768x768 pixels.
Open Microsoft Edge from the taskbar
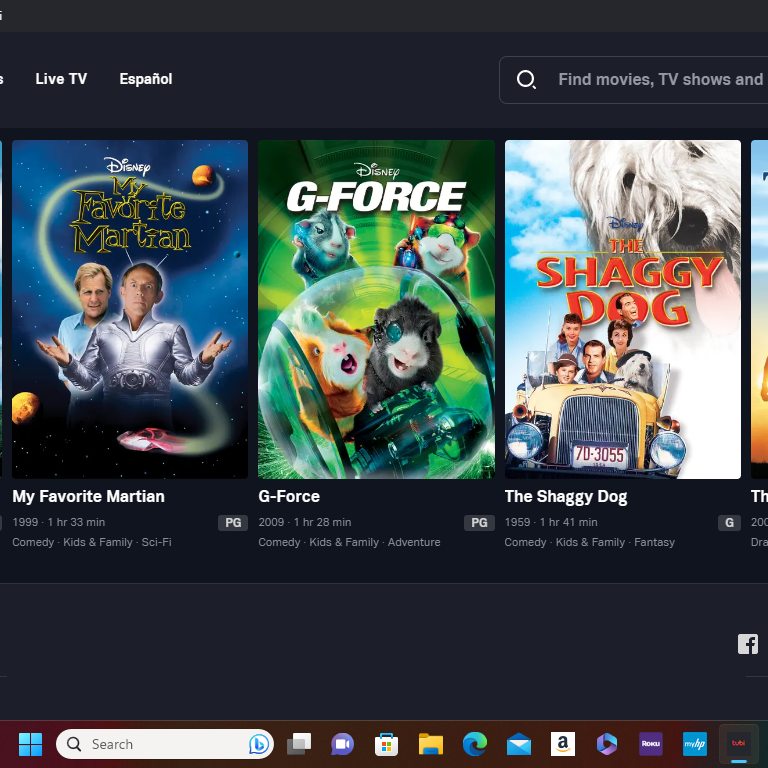[x=475, y=744]
